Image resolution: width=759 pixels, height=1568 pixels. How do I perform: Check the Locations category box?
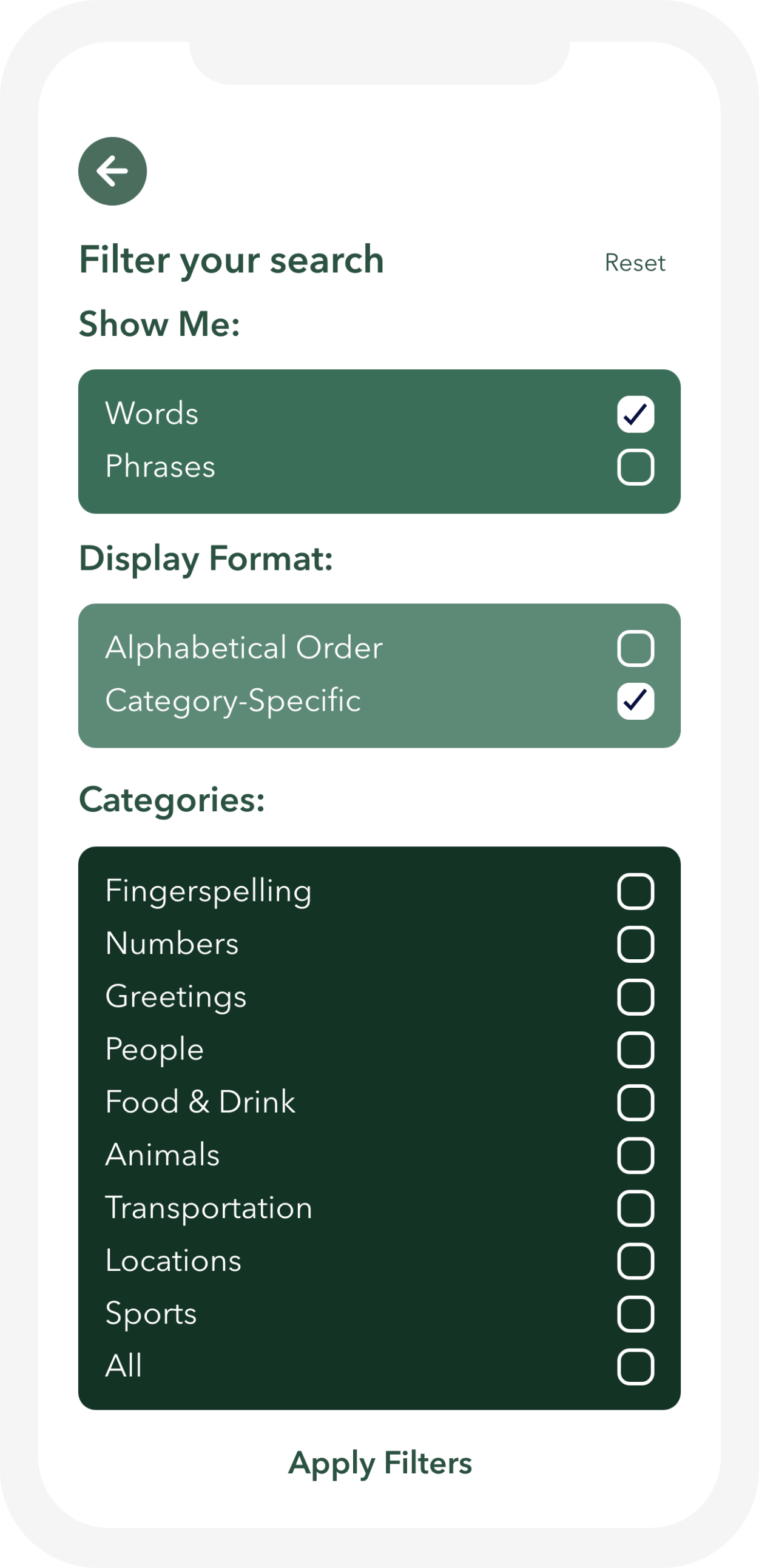[635, 1261]
